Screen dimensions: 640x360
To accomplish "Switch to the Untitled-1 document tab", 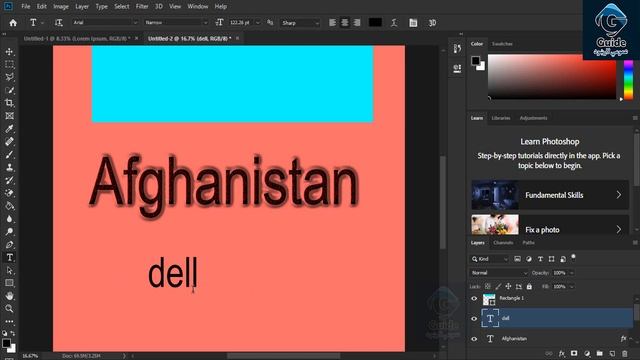I will click(77, 38).
